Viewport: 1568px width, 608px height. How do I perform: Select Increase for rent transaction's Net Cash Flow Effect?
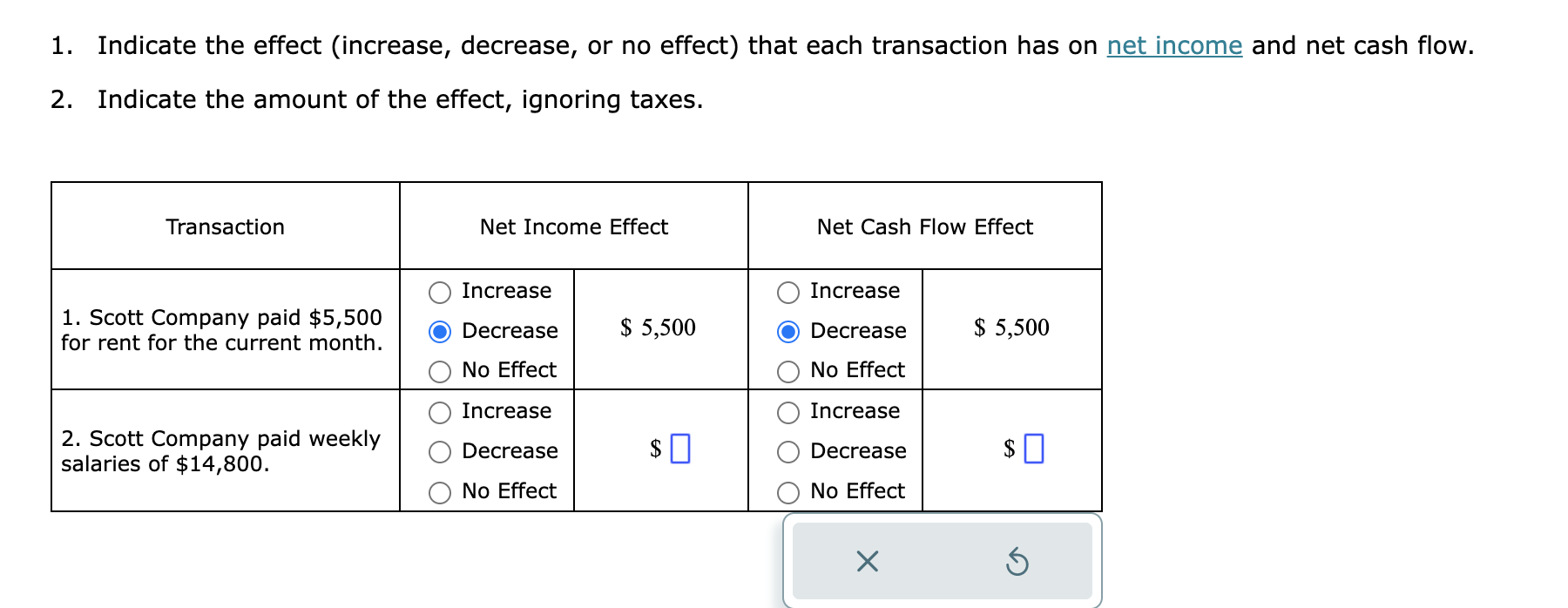pos(787,291)
